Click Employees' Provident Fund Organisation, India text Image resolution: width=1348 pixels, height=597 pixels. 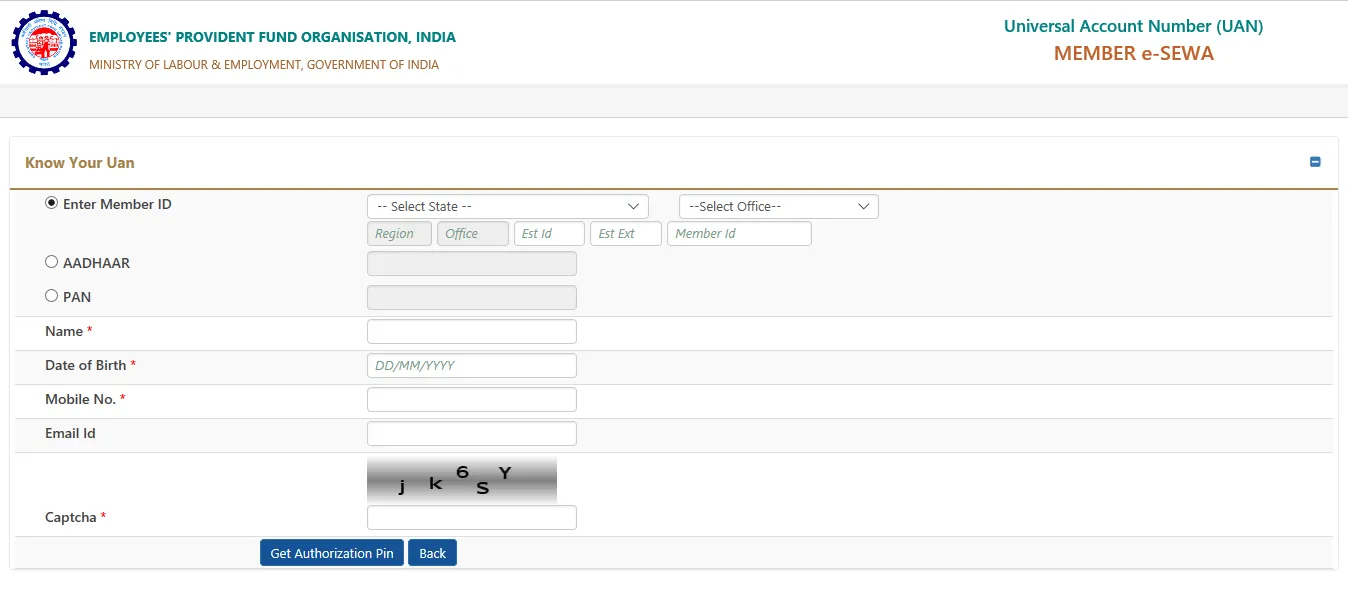pos(272,37)
